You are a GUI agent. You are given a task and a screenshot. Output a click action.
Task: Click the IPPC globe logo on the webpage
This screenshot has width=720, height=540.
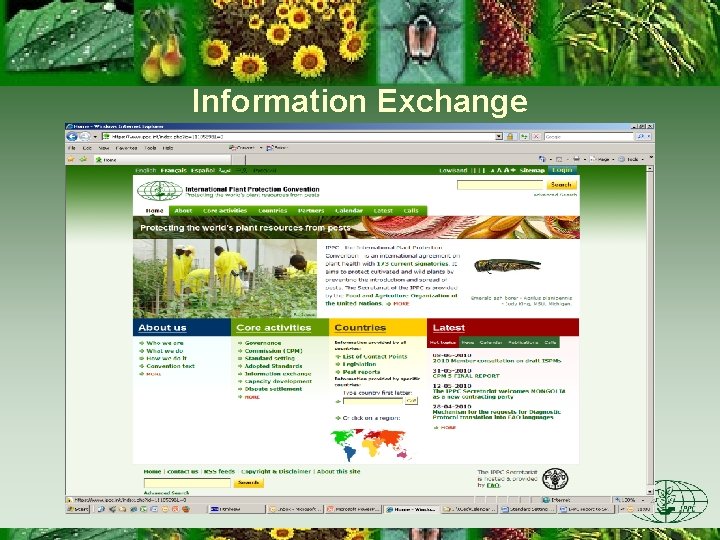pos(159,191)
